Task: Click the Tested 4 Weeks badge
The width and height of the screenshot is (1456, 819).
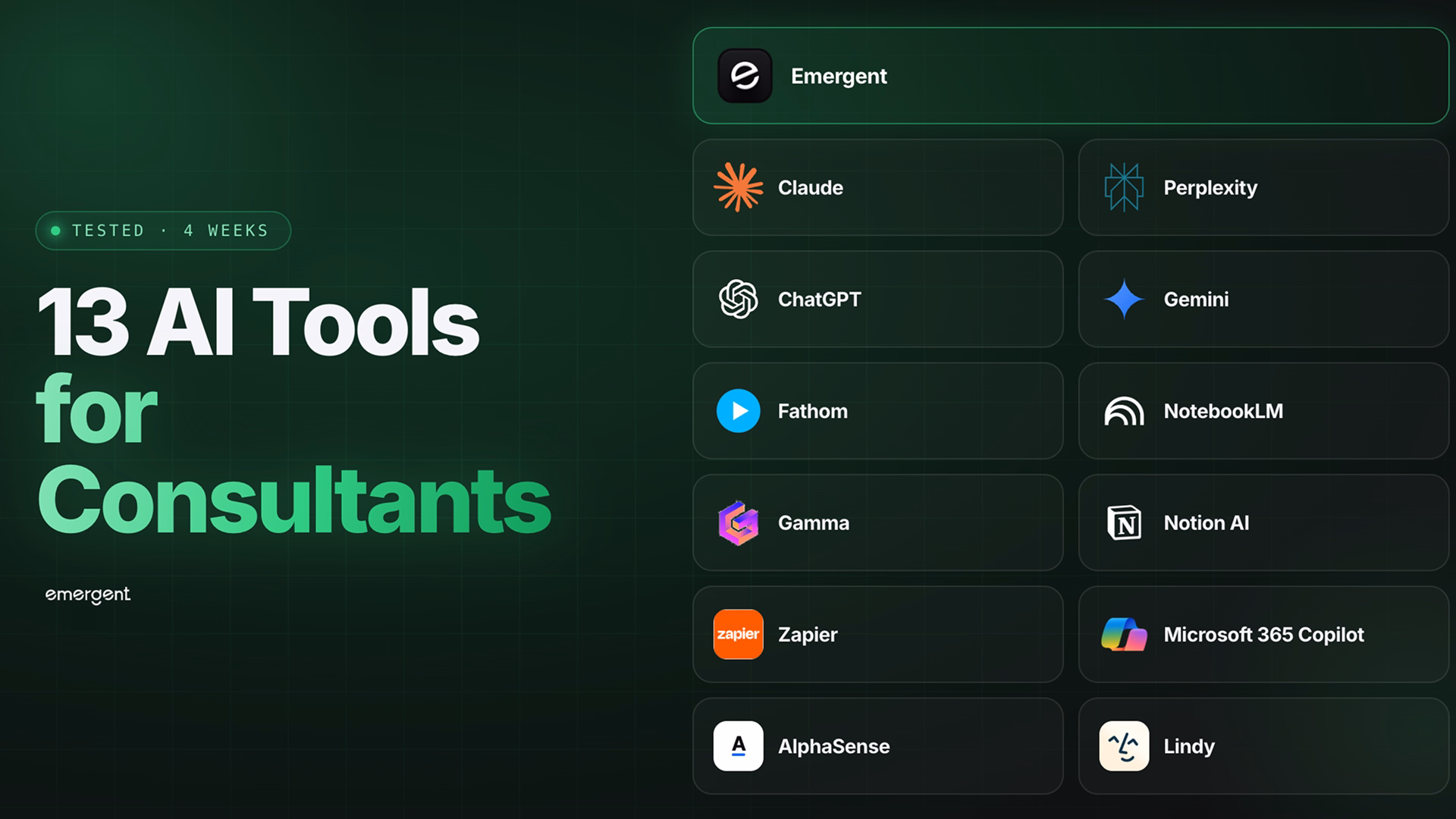Action: pos(163,231)
